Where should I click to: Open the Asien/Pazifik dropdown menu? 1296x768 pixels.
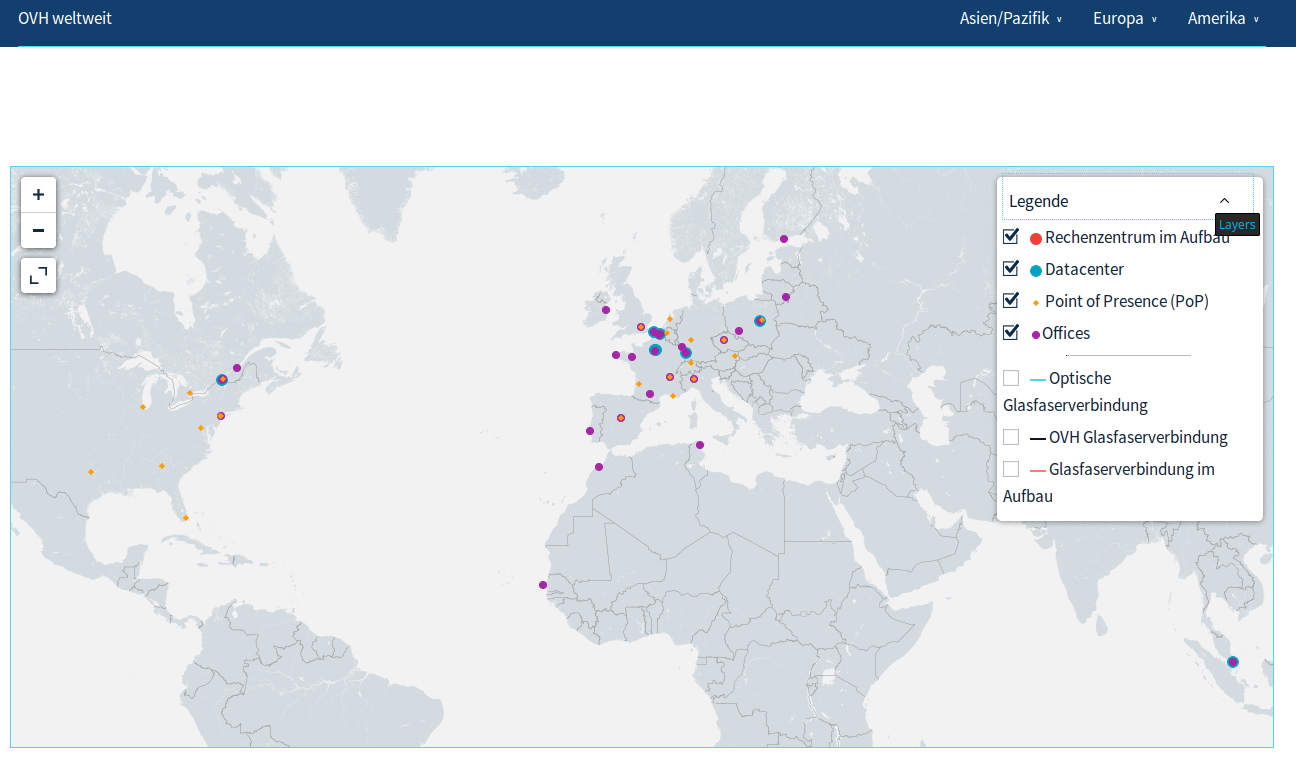tap(1010, 18)
